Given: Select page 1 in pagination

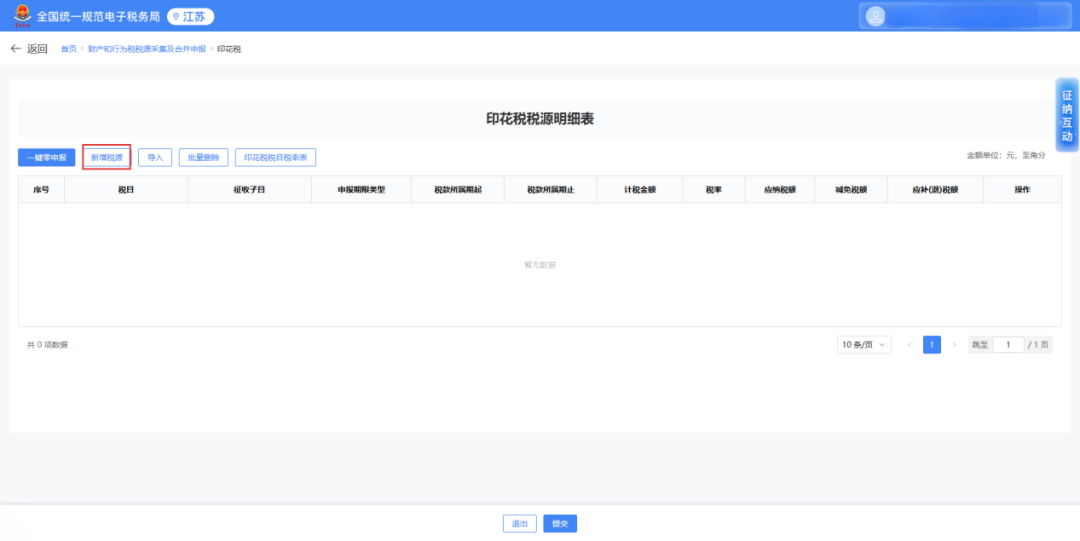Looking at the screenshot, I should click(932, 345).
